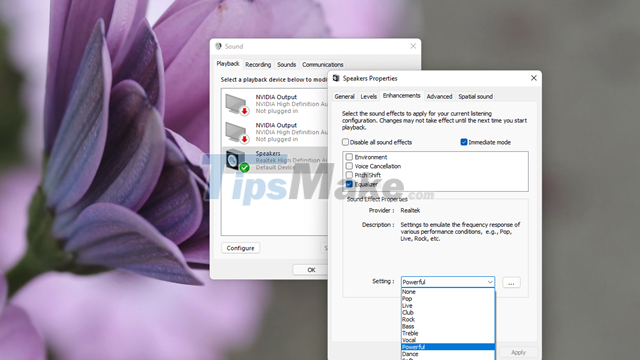Choose Bass from the equalizer preset list
Screen dimensions: 640x360
448,326
